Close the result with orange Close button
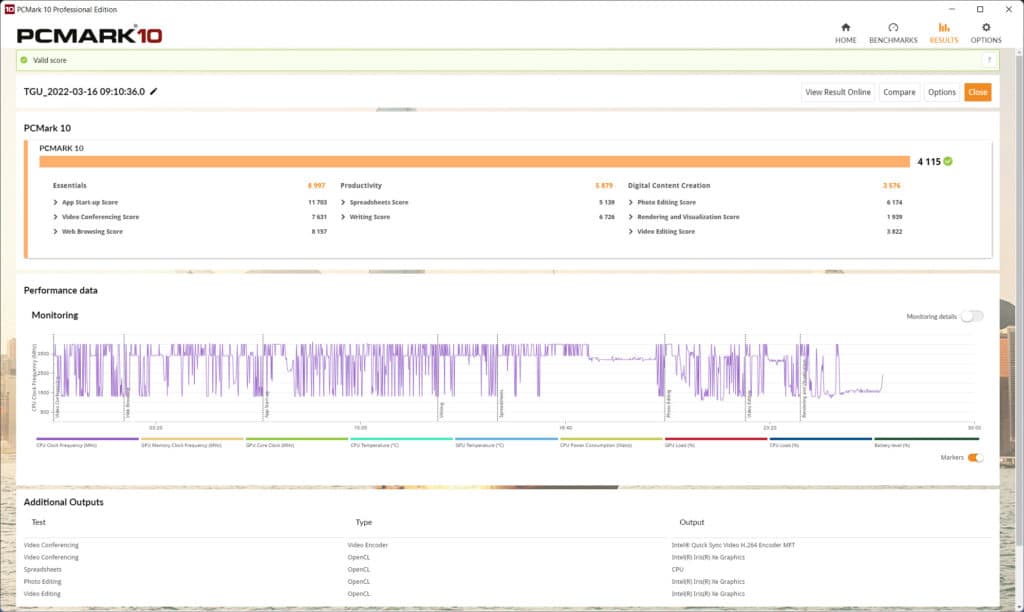This screenshot has width=1024, height=612. tap(977, 92)
